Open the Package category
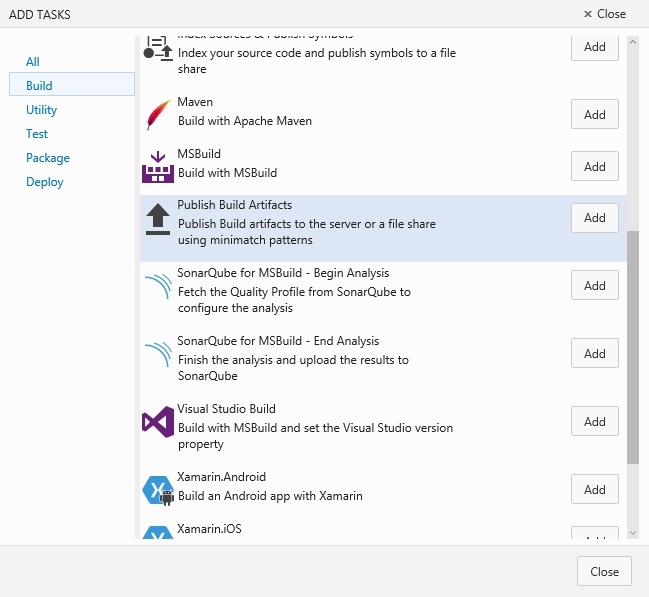The width and height of the screenshot is (649, 597). click(48, 158)
